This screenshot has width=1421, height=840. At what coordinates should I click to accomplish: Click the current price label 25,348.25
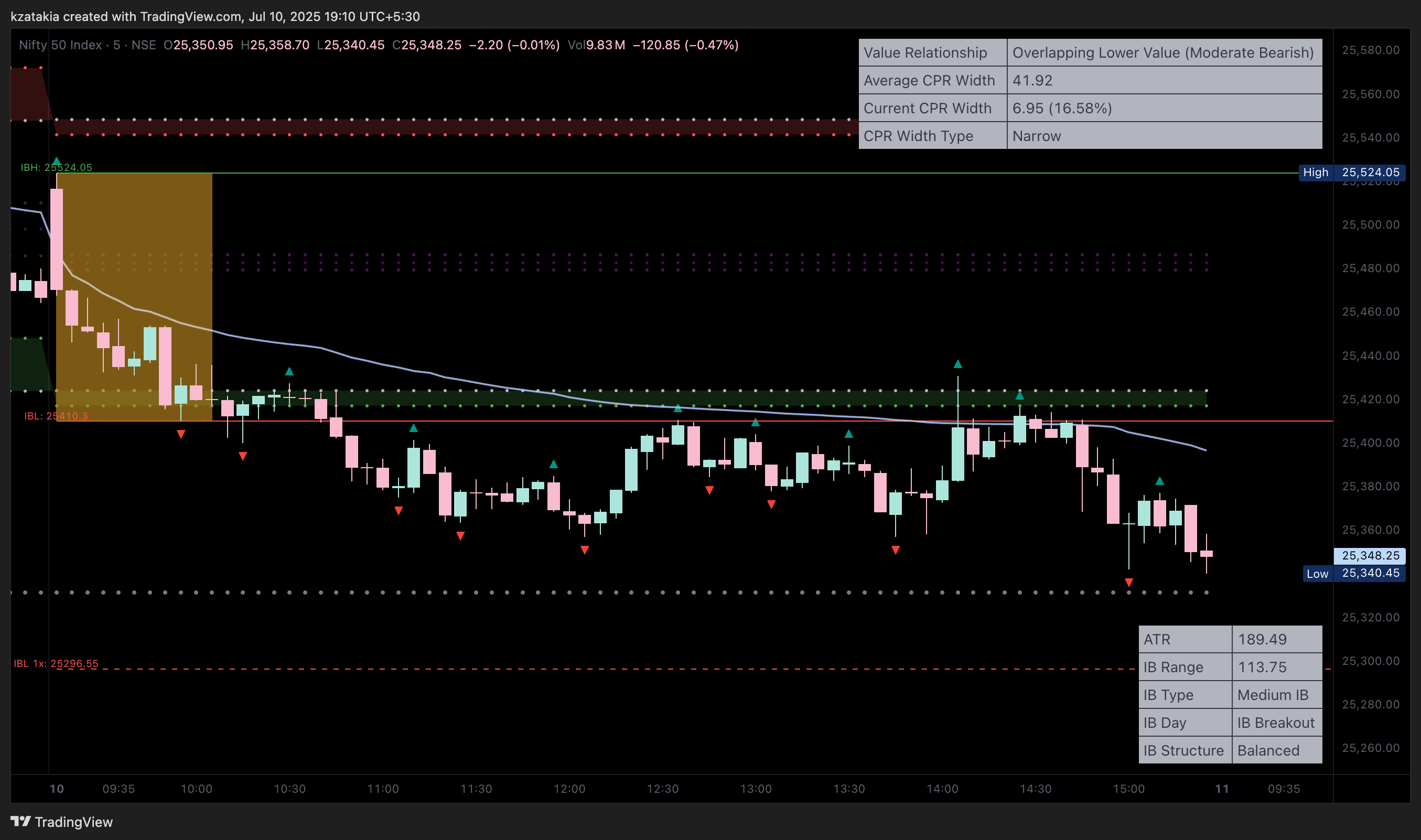(1370, 555)
